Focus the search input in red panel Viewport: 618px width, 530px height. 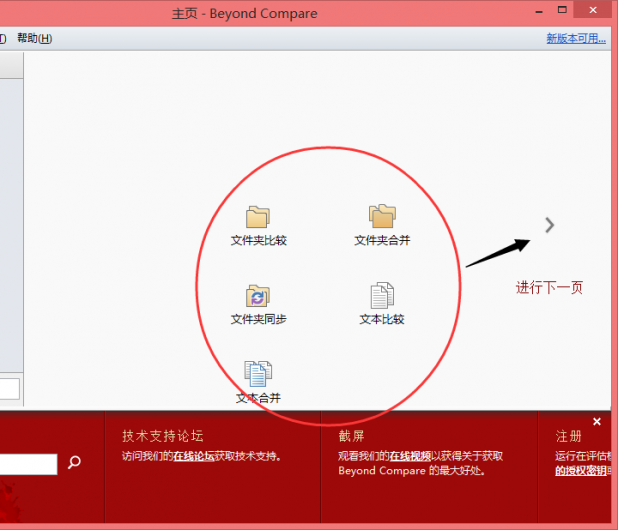(28, 464)
